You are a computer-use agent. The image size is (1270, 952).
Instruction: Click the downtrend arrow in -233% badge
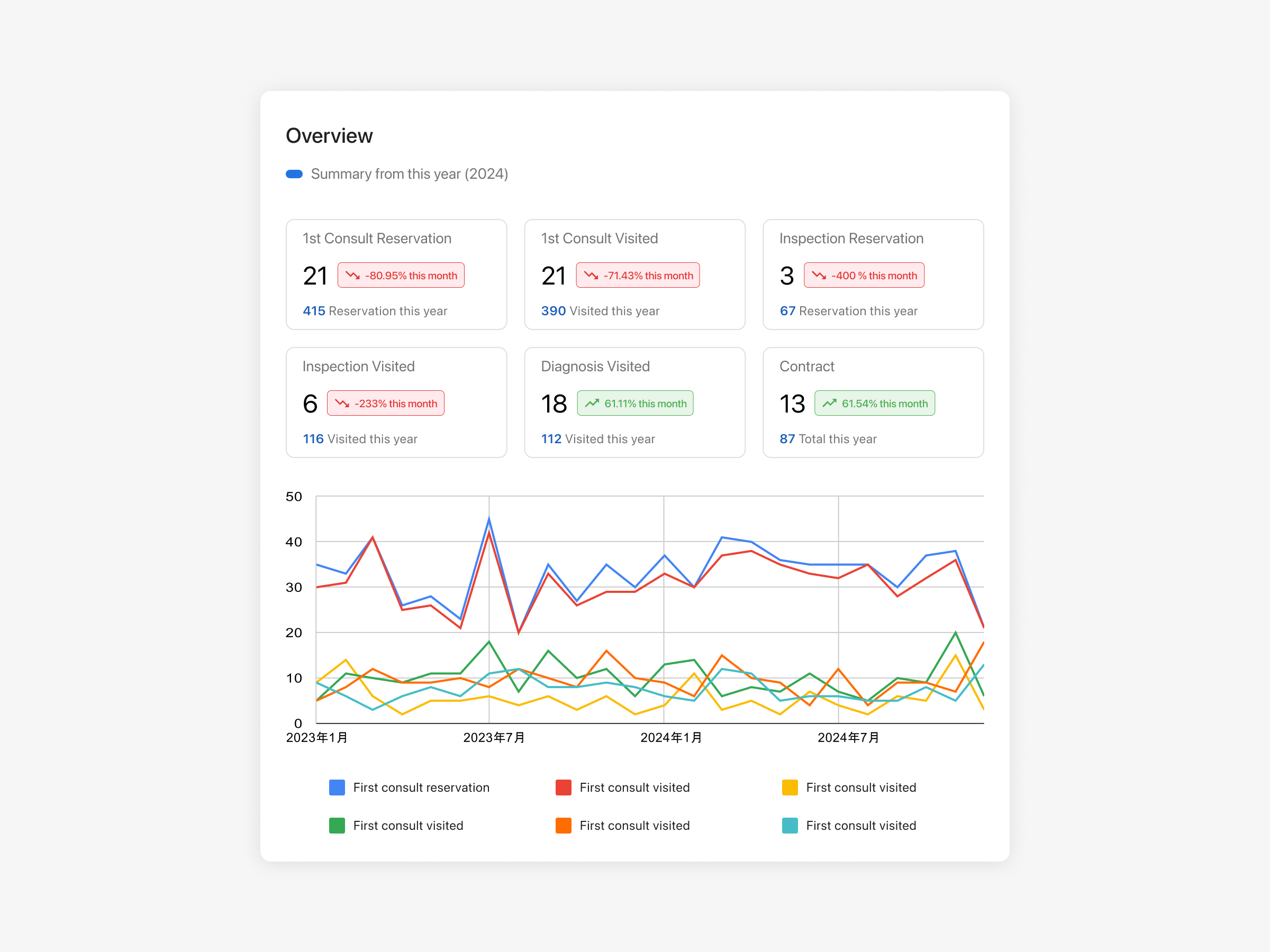pyautogui.click(x=342, y=404)
